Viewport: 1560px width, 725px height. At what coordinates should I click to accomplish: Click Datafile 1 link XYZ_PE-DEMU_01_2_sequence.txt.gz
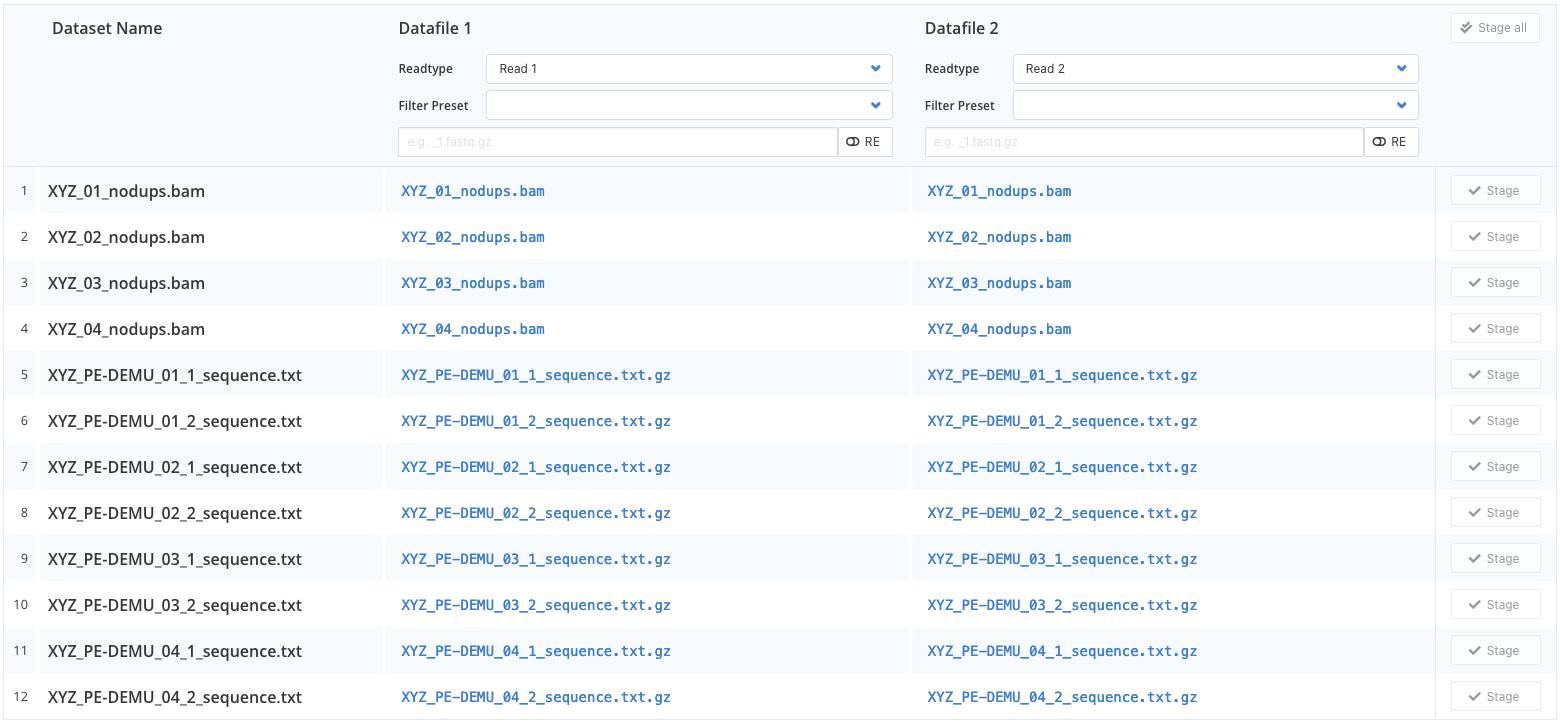[x=536, y=421]
